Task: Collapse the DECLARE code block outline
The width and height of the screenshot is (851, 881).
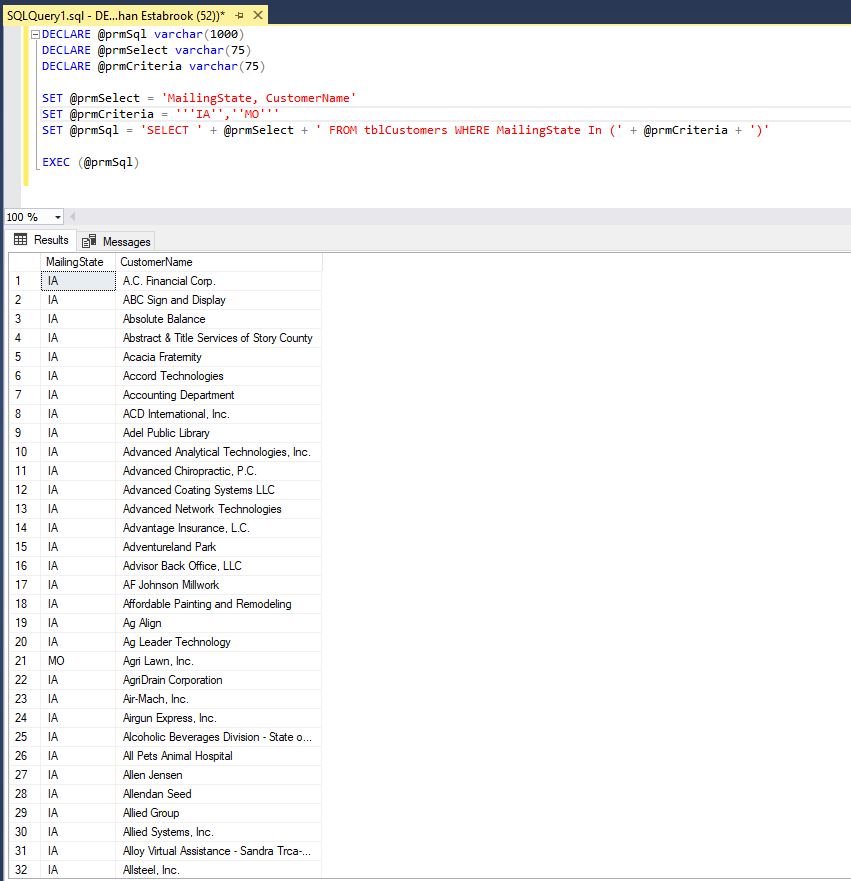Action: coord(35,34)
